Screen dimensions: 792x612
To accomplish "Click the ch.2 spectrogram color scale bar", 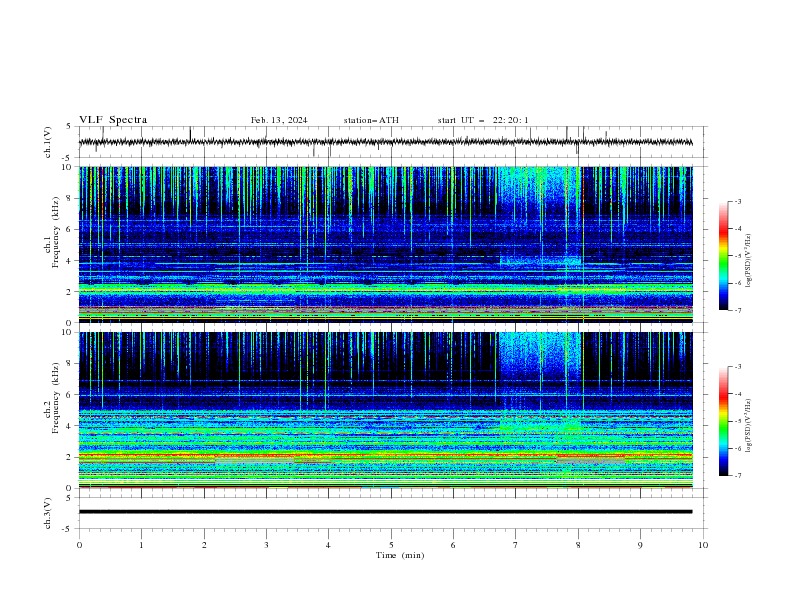I will (x=723, y=421).
